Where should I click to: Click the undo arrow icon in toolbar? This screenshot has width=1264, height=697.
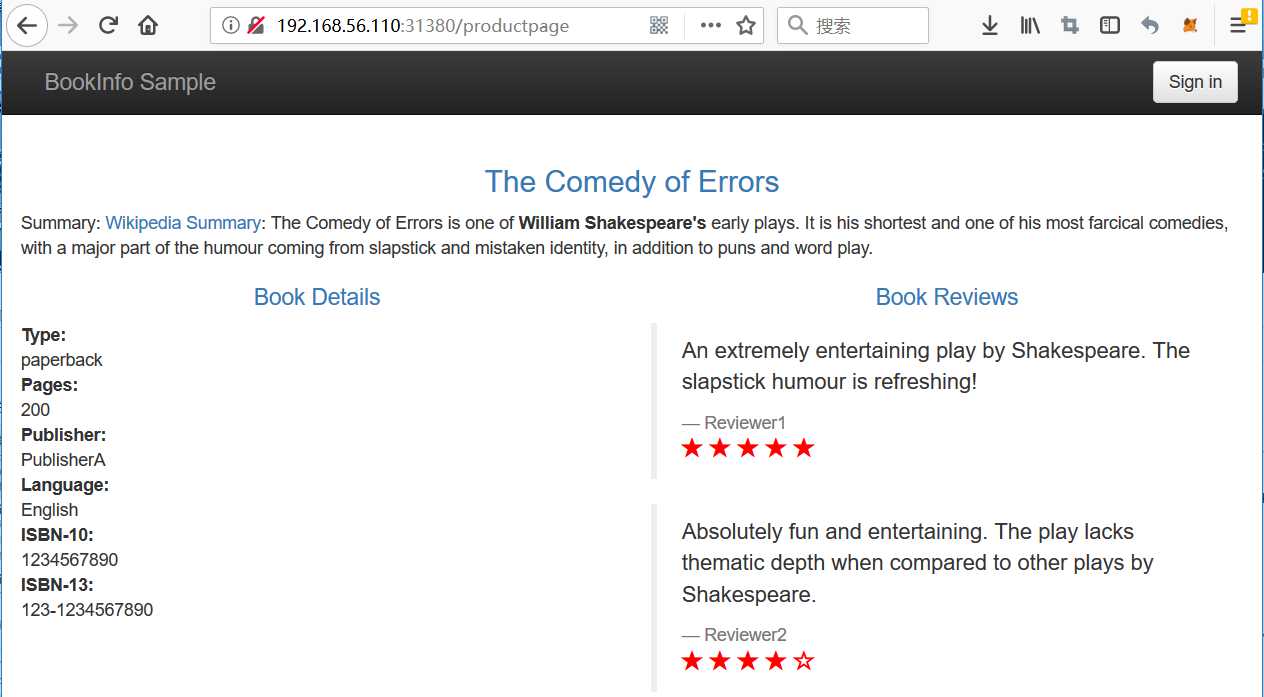[x=1150, y=25]
